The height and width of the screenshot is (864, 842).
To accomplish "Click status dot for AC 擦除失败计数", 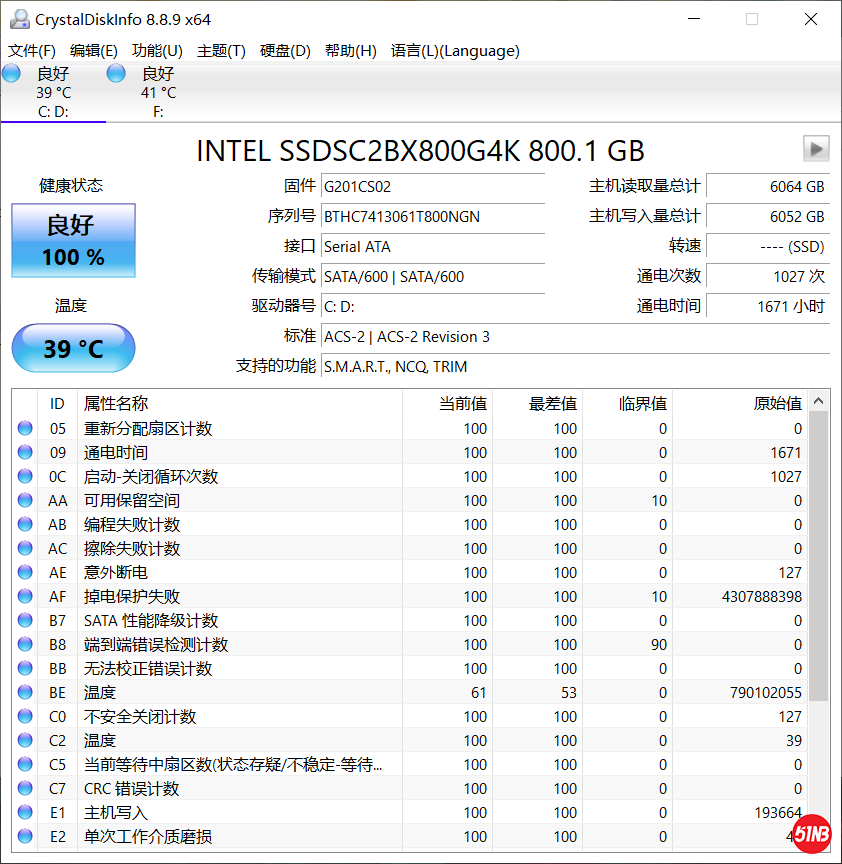I will tap(25, 548).
